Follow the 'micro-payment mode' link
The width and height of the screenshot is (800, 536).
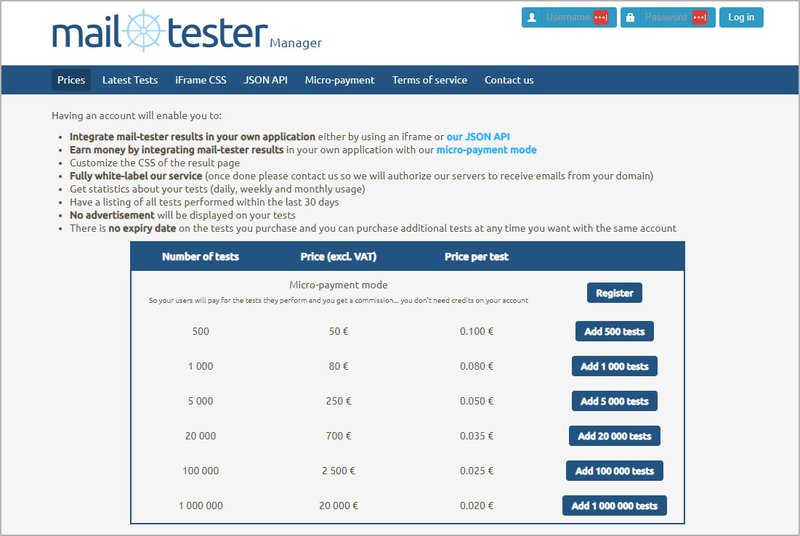486,150
